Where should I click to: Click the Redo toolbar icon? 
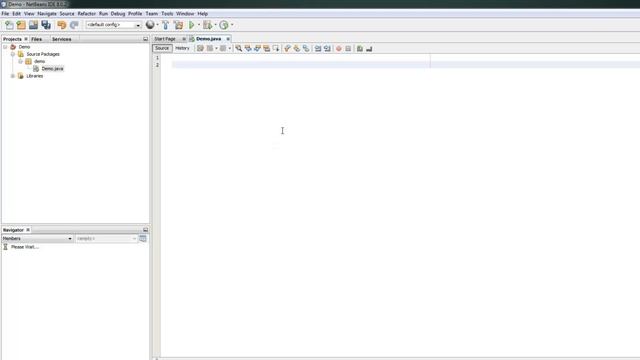pyautogui.click(x=74, y=25)
